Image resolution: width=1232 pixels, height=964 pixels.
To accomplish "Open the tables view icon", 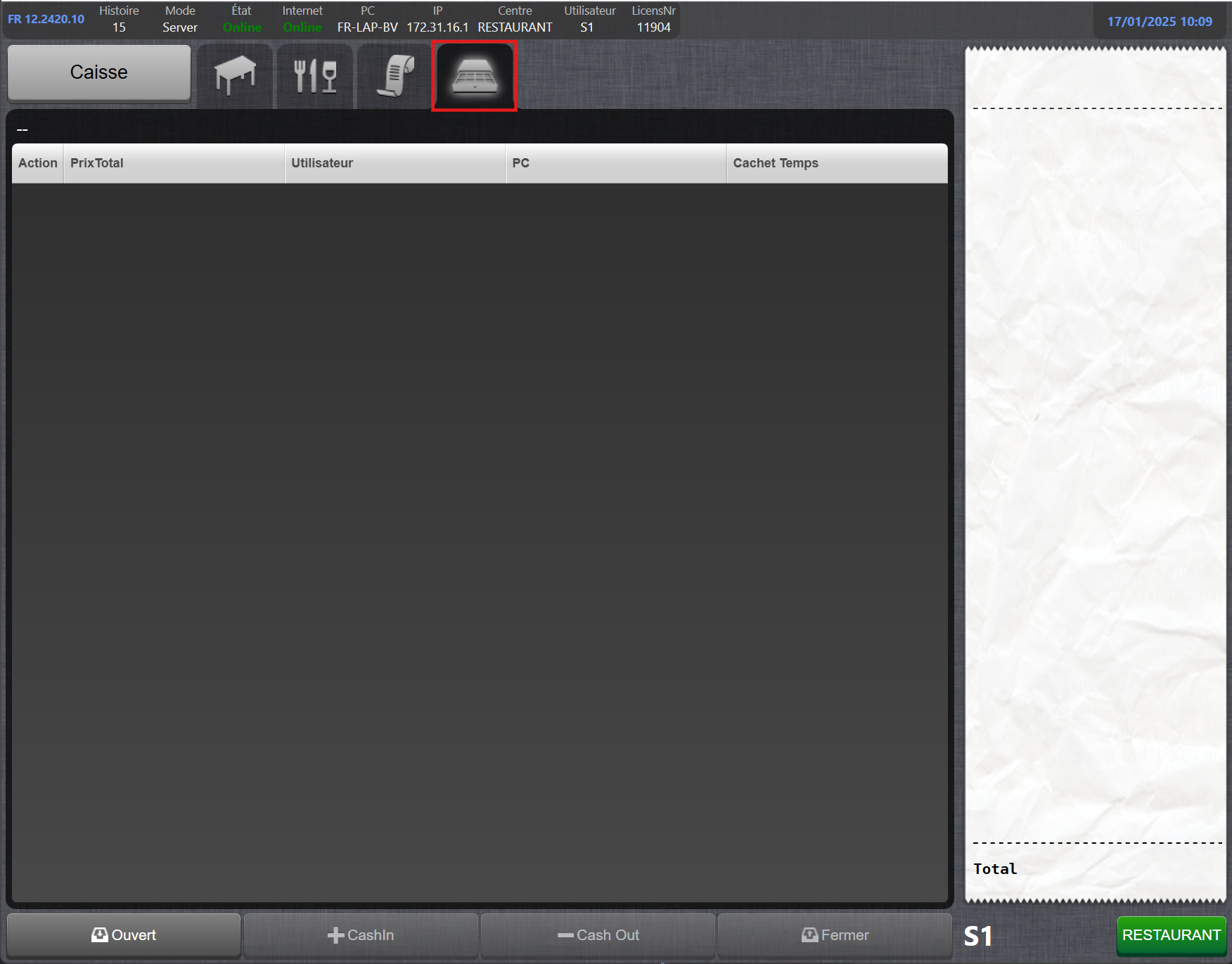I will tap(235, 75).
